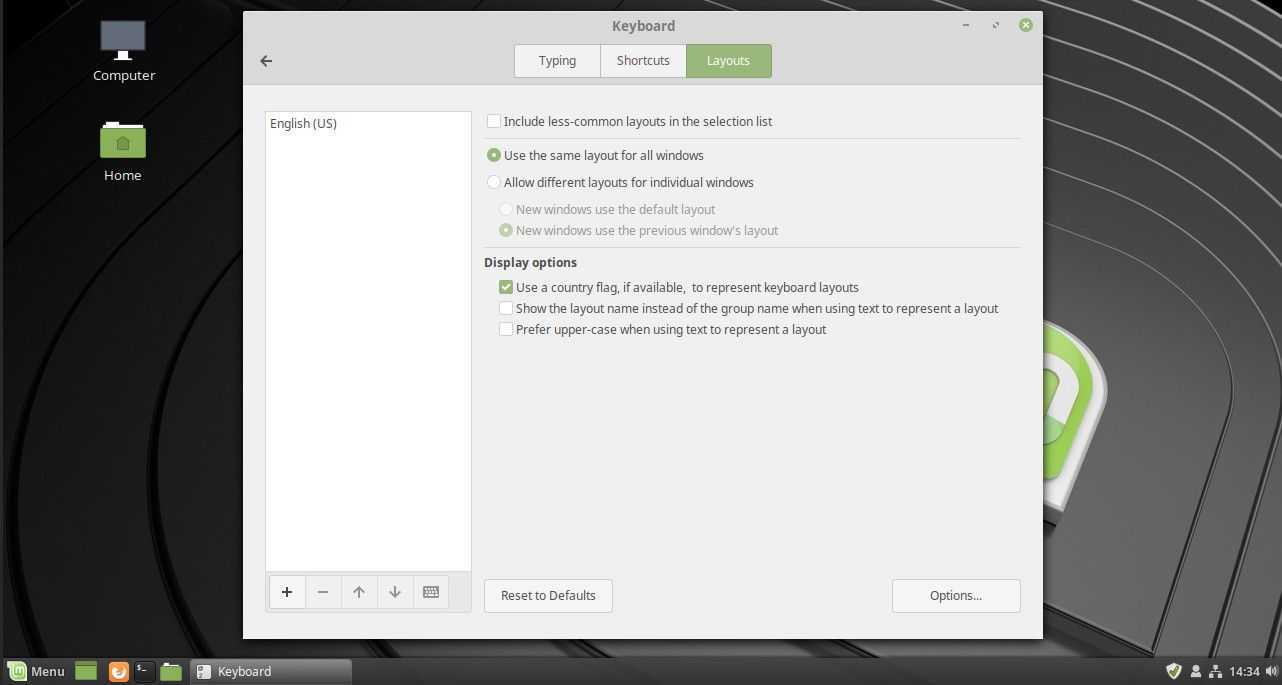This screenshot has width=1282, height=685.
Task: Select English (US) layout in list
Action: (367, 124)
